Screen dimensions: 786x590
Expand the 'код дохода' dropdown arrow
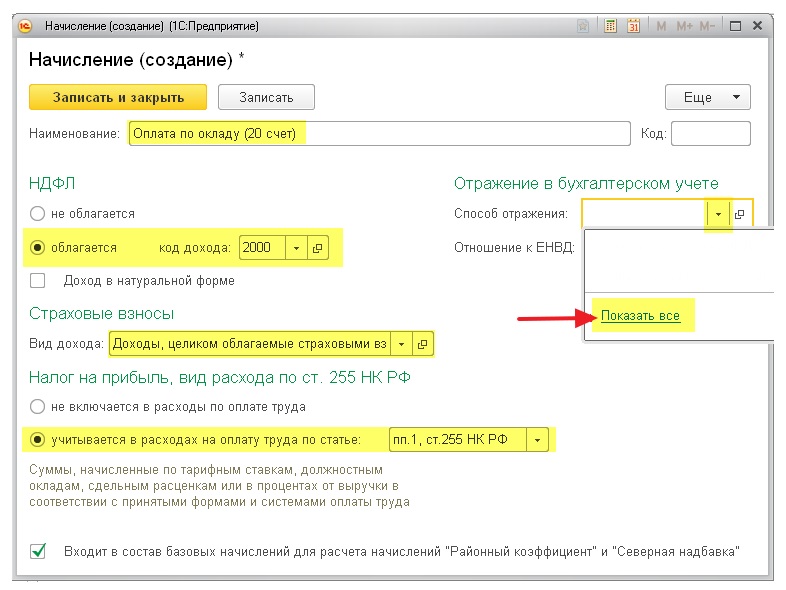pyautogui.click(x=296, y=248)
